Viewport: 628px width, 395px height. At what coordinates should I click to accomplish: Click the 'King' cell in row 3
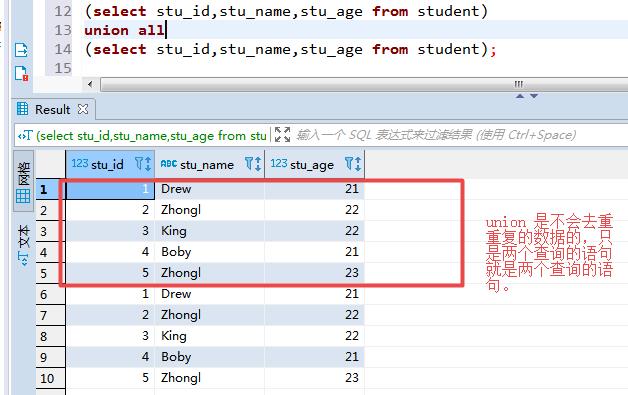[209, 231]
